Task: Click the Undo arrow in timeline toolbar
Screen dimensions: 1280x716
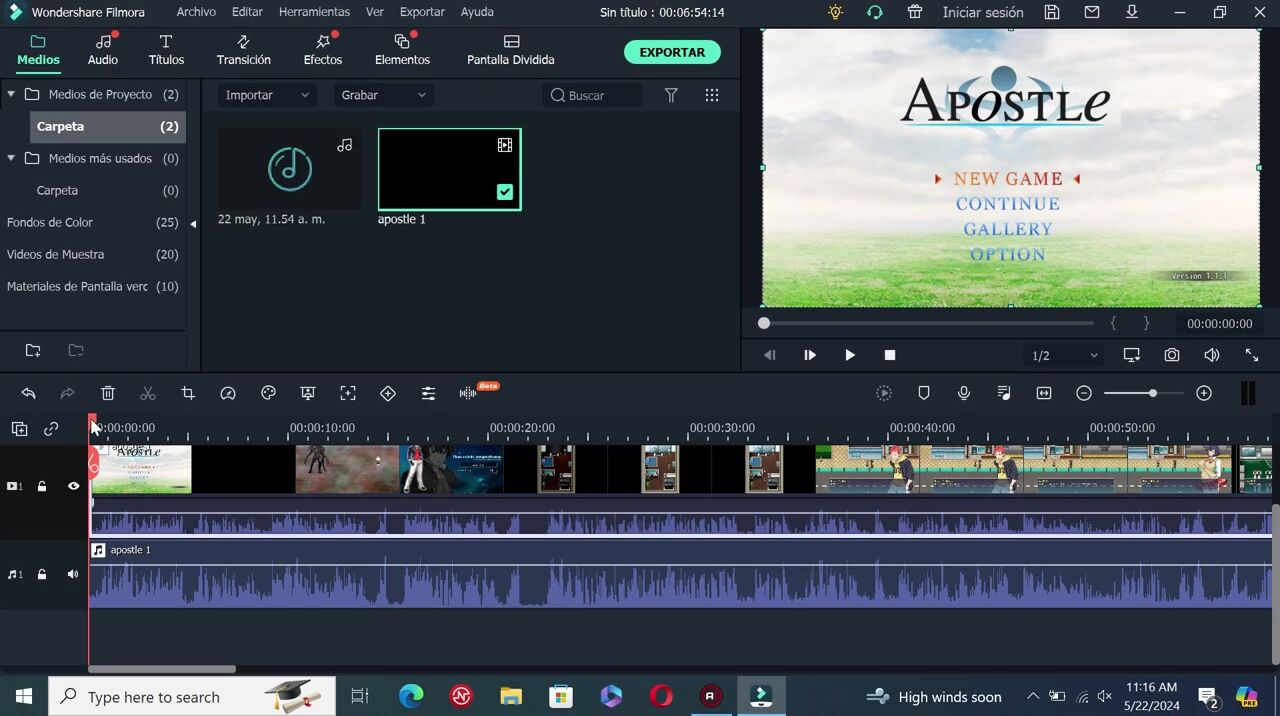Action: [x=28, y=394]
